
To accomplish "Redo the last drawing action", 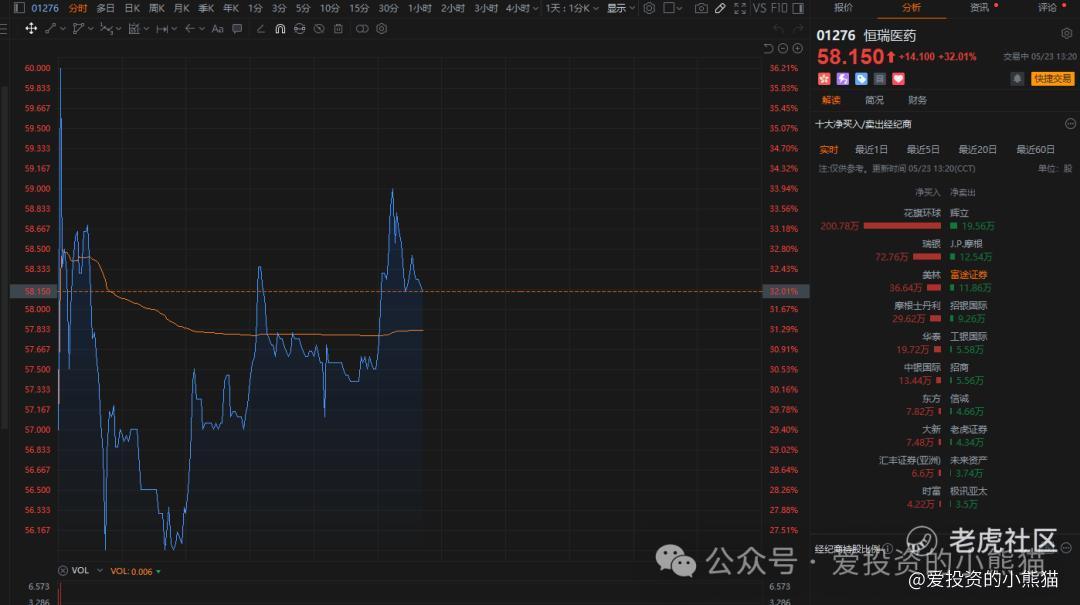I will 798,29.
